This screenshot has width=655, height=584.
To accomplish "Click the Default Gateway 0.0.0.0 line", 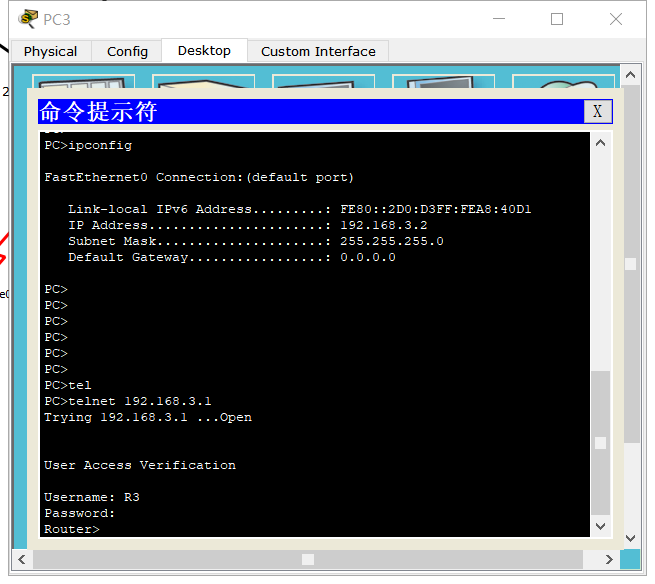I will click(232, 257).
